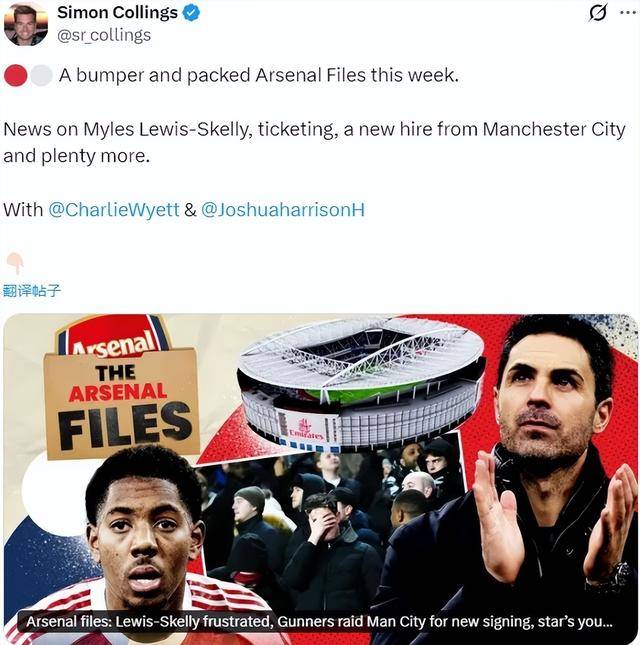Click the pointing-down hand emoji

pos(15,263)
